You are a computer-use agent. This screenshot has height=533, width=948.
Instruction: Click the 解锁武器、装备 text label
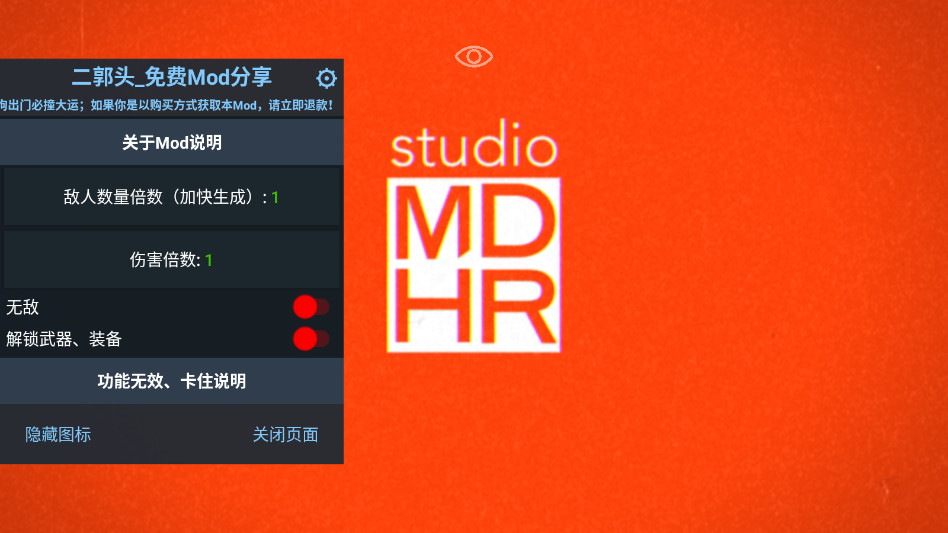pos(64,339)
